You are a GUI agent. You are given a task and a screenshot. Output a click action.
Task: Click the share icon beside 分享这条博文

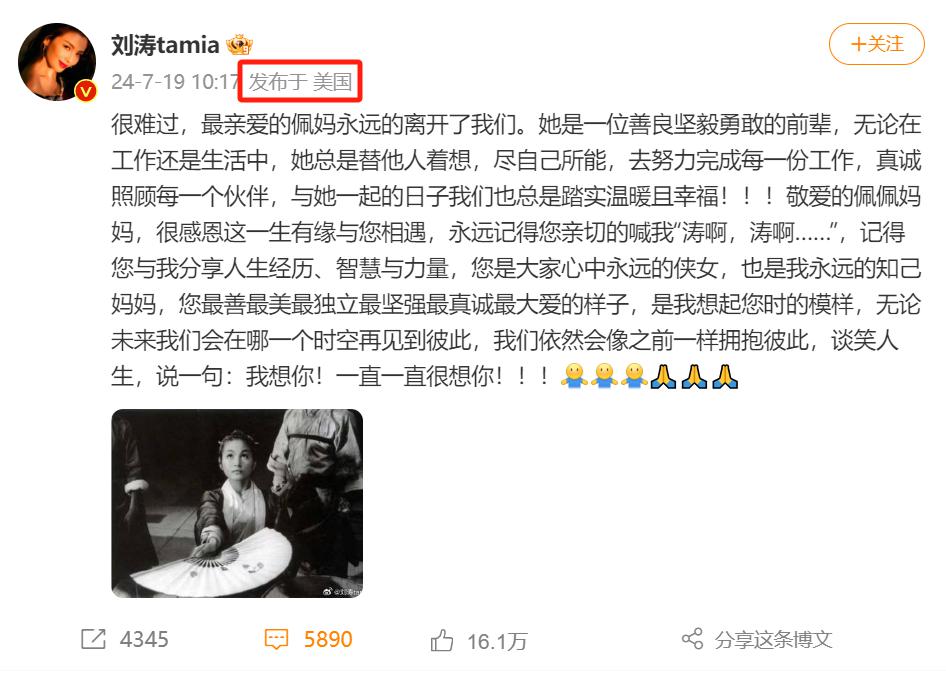point(692,639)
